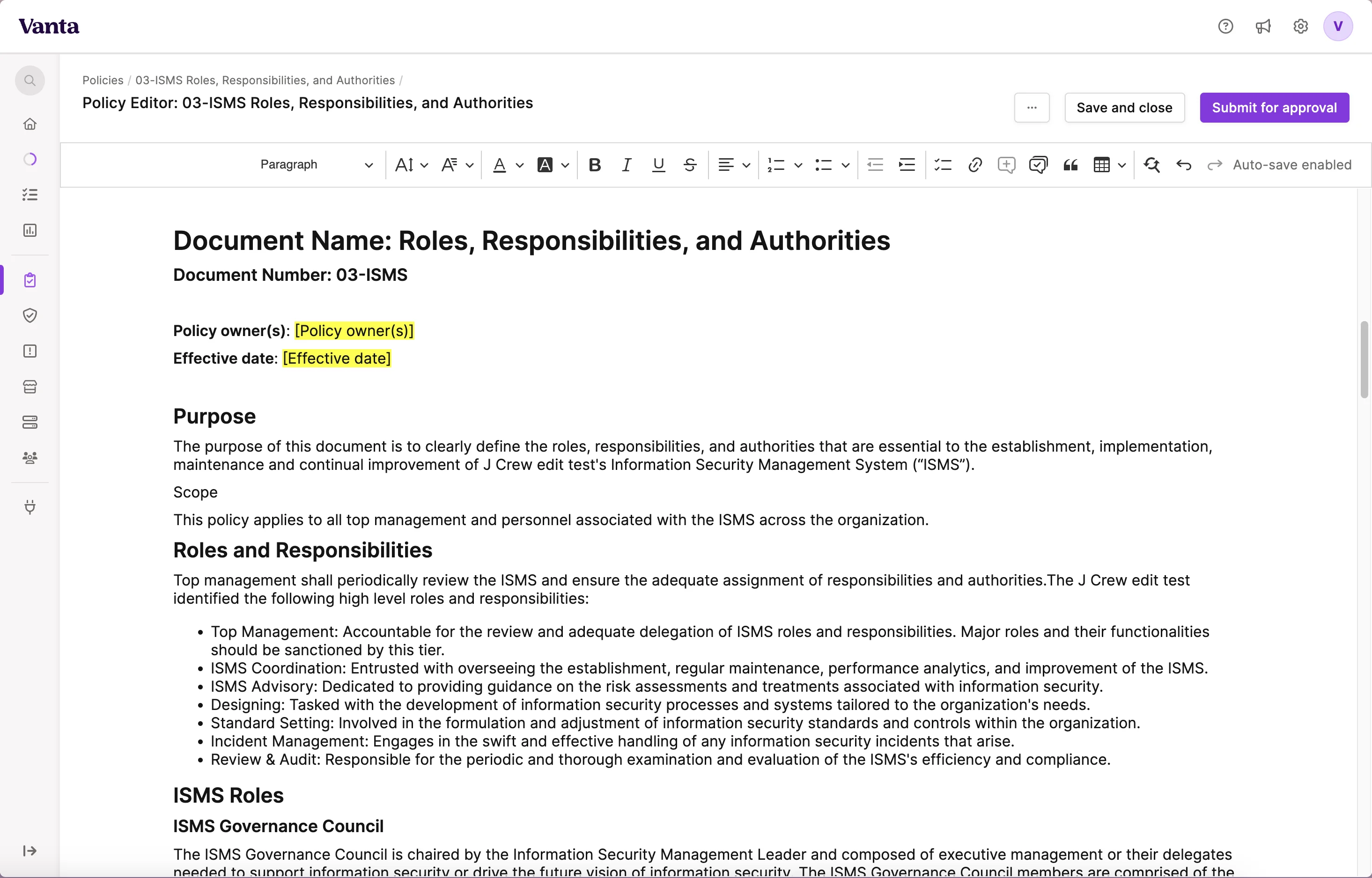Open the comments archive icon

pos(1039,165)
